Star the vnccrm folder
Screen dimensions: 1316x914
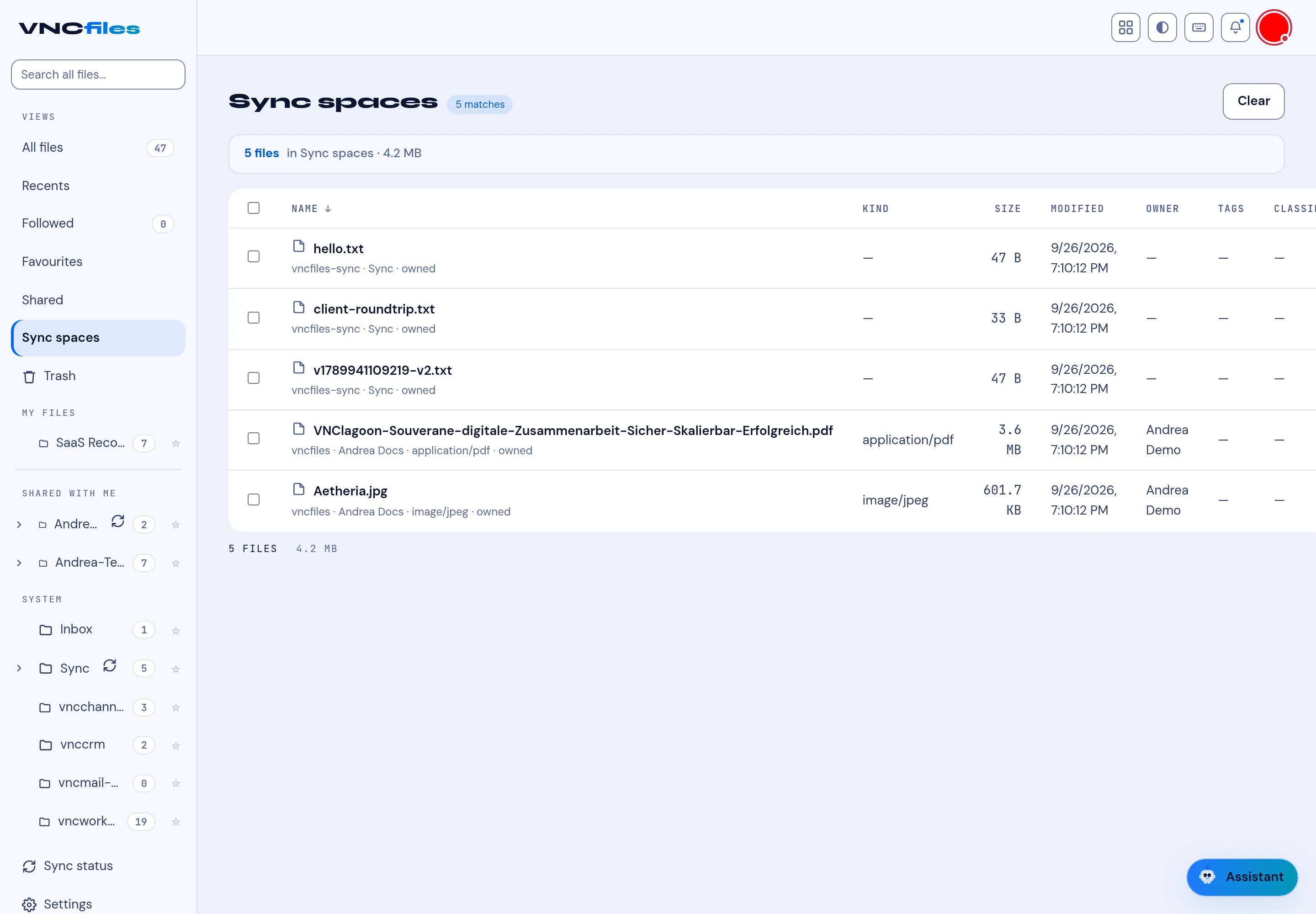coord(176,746)
